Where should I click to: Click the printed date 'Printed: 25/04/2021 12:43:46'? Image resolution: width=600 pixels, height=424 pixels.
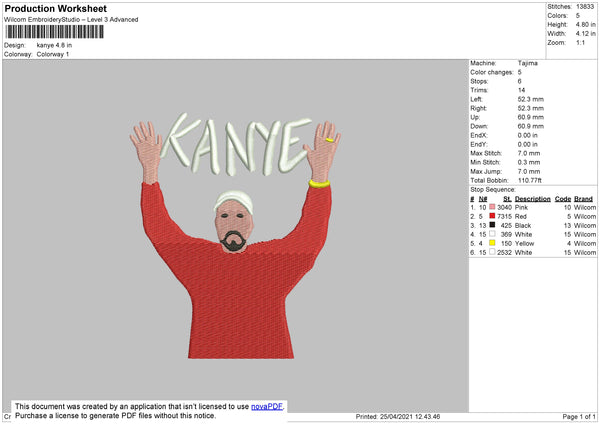(x=398, y=416)
